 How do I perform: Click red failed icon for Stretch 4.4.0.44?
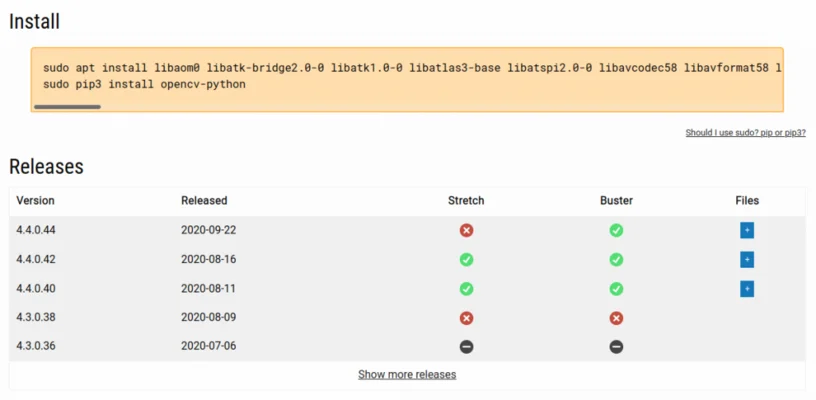point(466,230)
